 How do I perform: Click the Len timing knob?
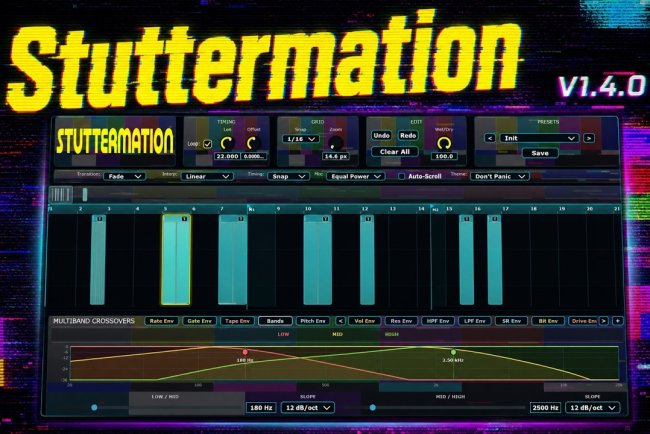(227, 143)
